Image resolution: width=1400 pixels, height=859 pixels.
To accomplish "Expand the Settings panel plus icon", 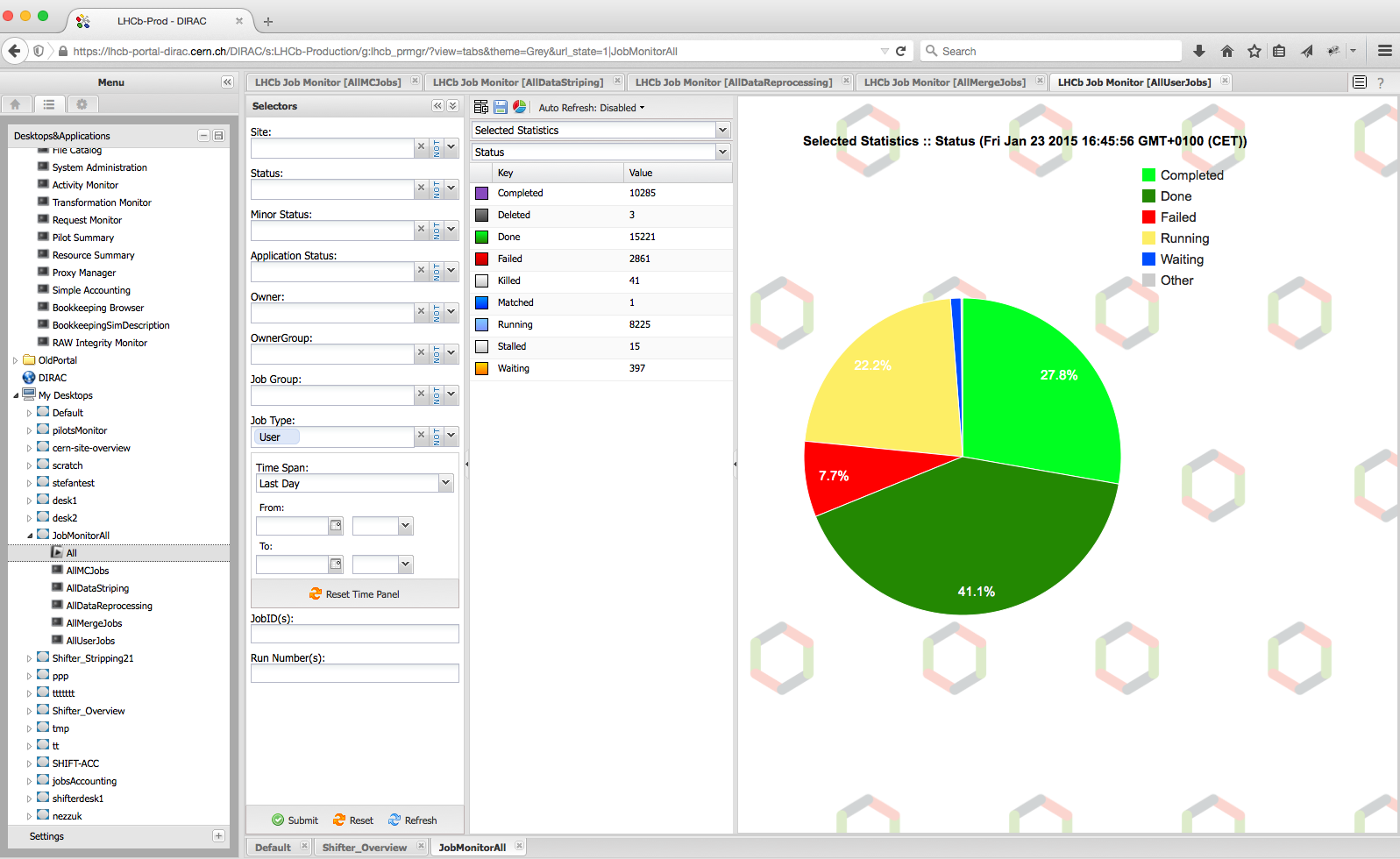I will pyautogui.click(x=218, y=836).
